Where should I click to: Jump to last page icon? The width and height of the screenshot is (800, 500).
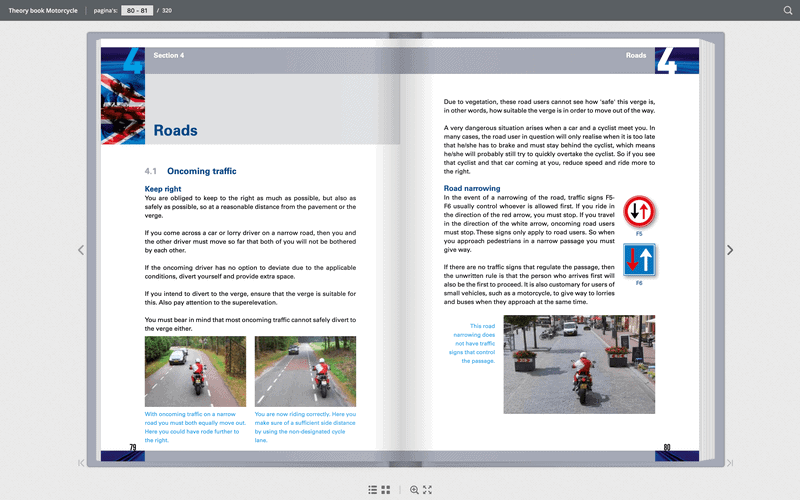coord(730,463)
